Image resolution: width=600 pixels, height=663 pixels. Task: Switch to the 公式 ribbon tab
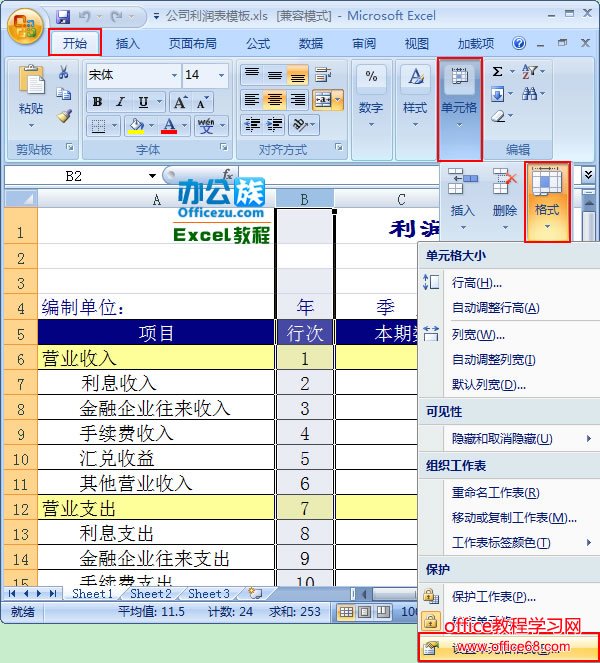click(258, 43)
